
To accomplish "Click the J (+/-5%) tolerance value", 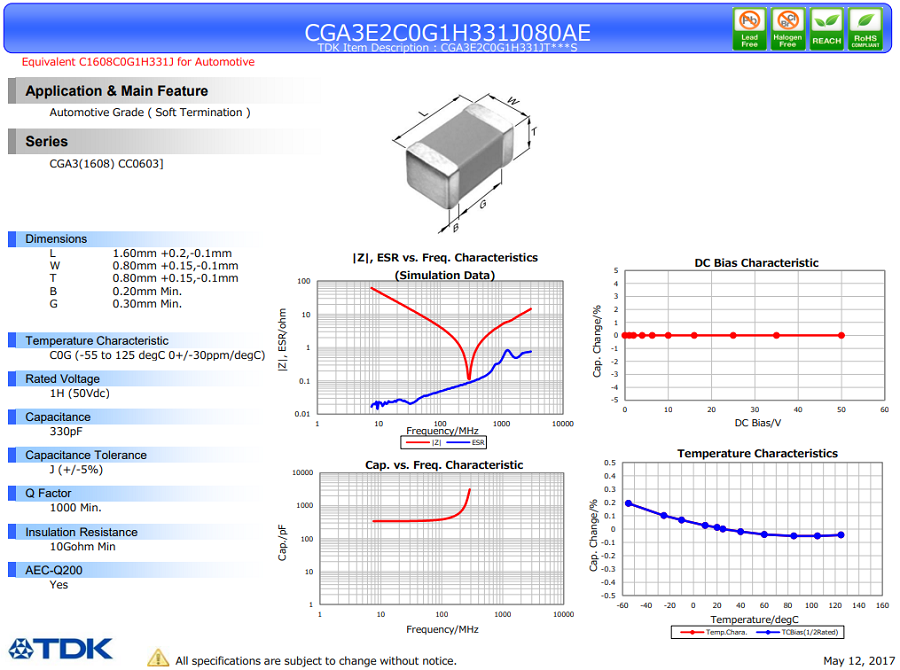I will (76, 470).
